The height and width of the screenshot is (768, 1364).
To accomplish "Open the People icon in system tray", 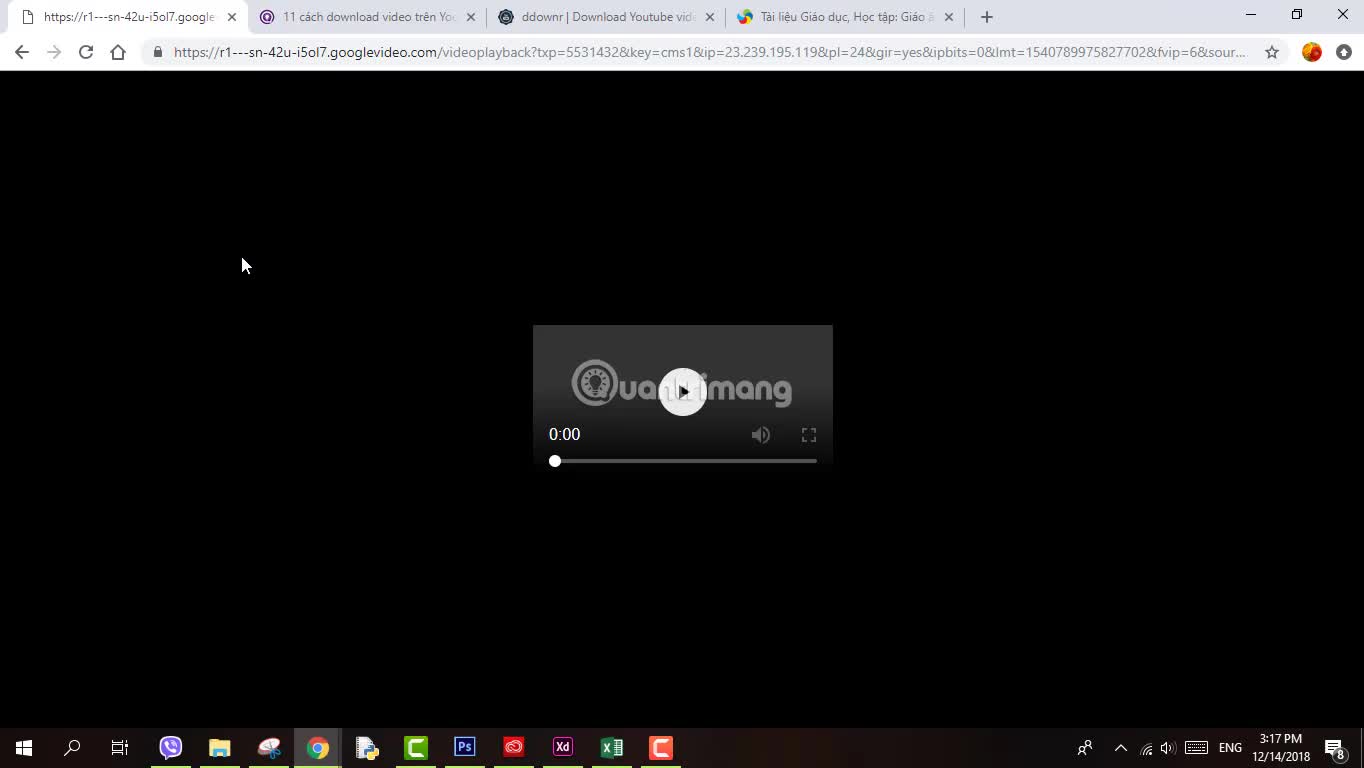I will tap(1085, 747).
